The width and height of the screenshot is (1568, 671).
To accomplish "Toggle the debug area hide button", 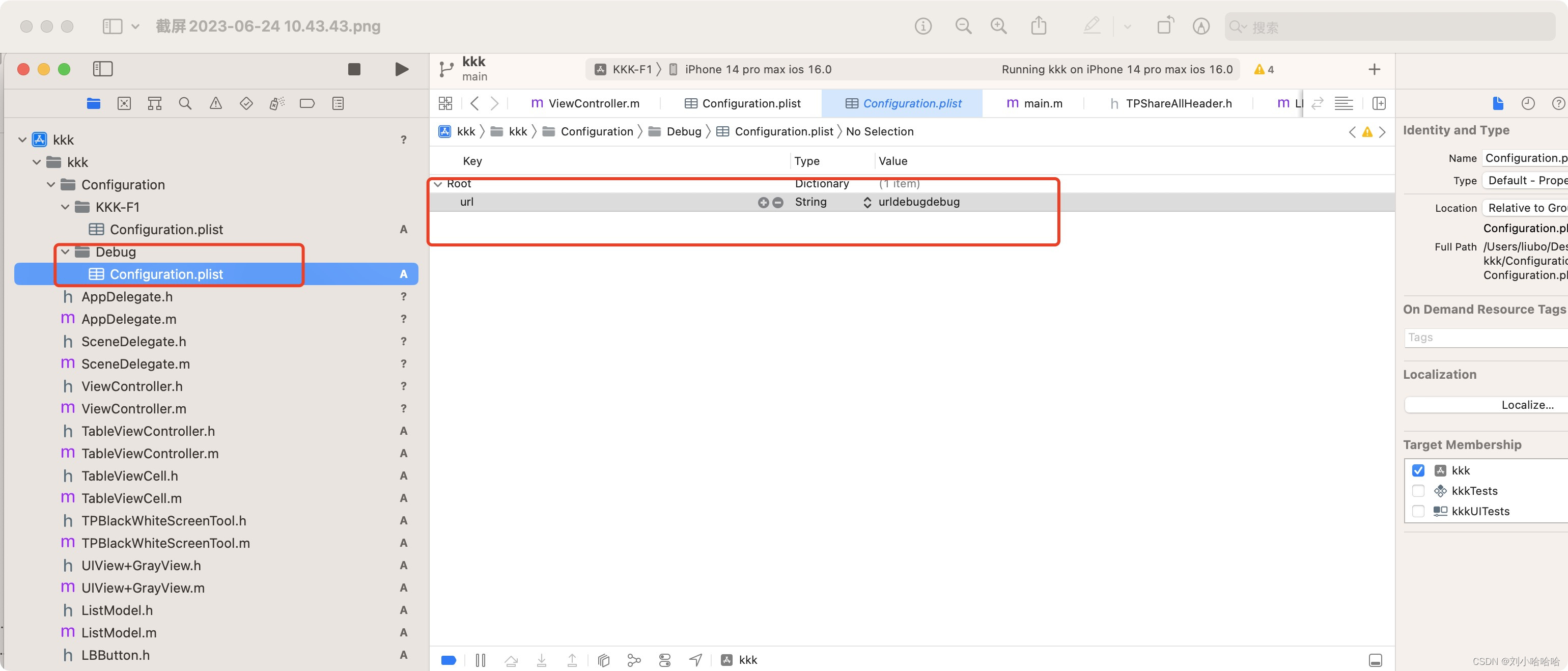I will coord(1375,660).
